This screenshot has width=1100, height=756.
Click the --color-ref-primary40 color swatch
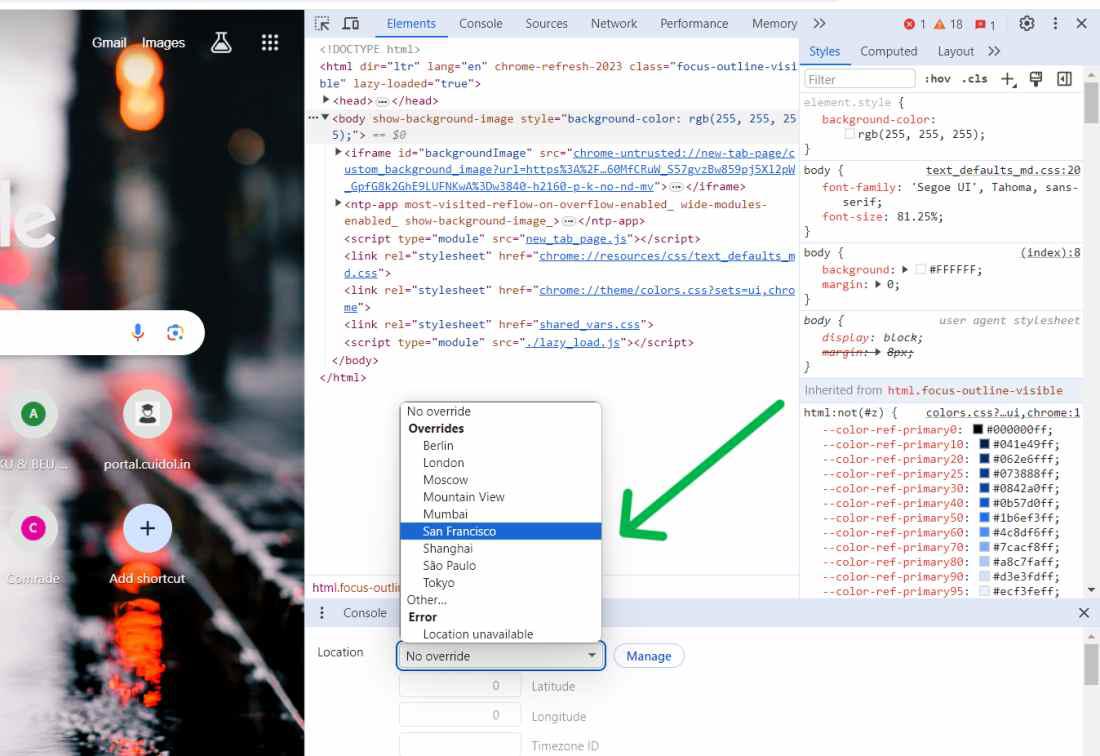coord(984,504)
